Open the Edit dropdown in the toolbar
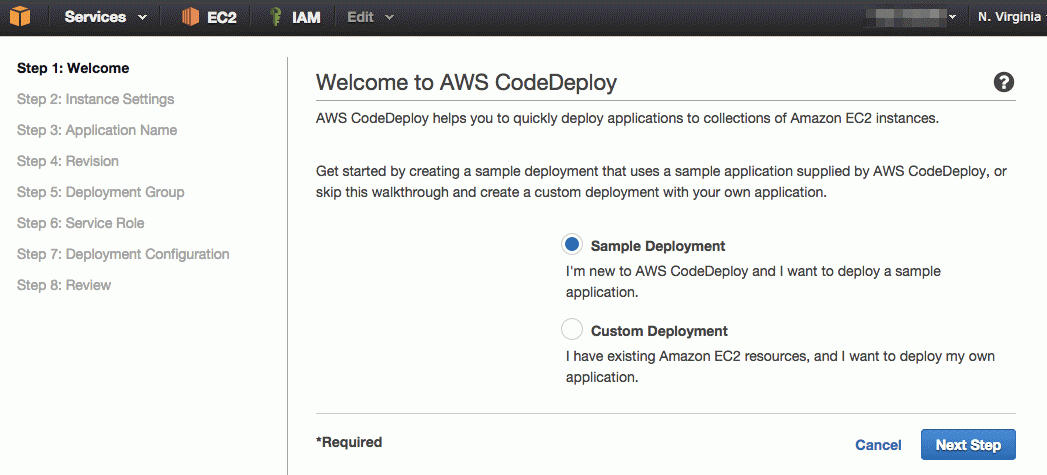This screenshot has width=1047, height=475. pyautogui.click(x=371, y=17)
